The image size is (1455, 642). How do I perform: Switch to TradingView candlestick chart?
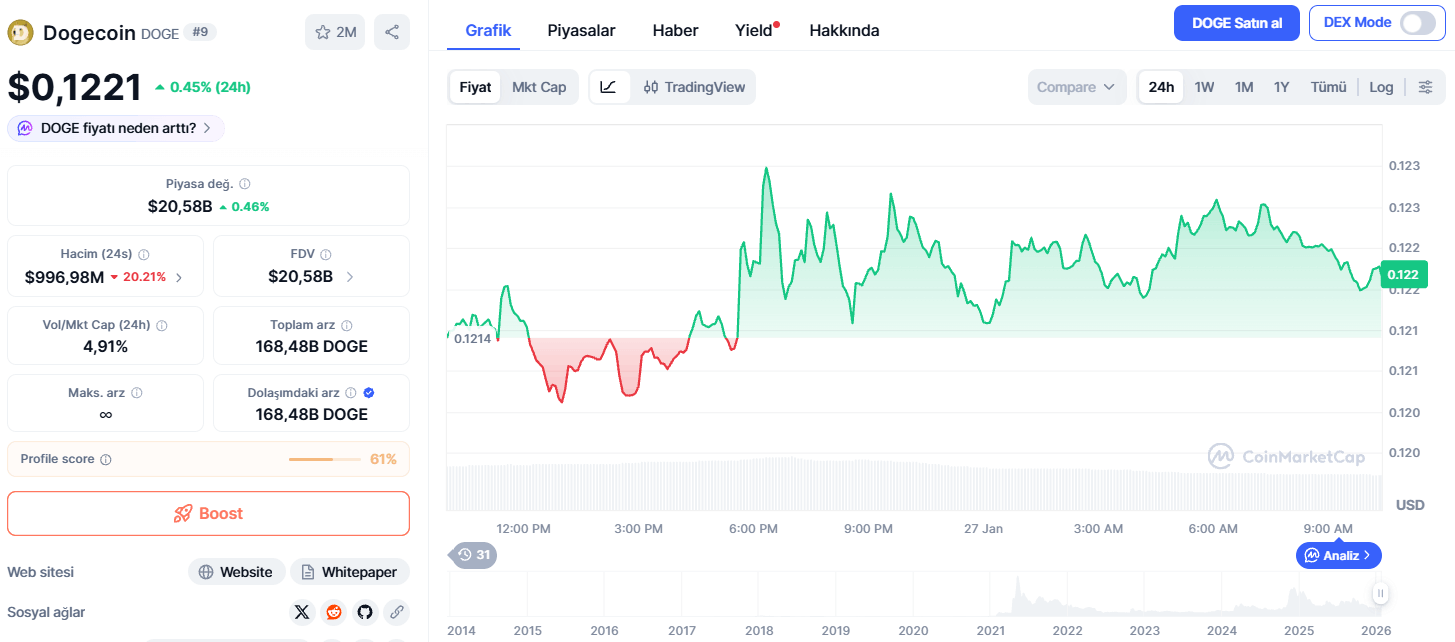694,87
